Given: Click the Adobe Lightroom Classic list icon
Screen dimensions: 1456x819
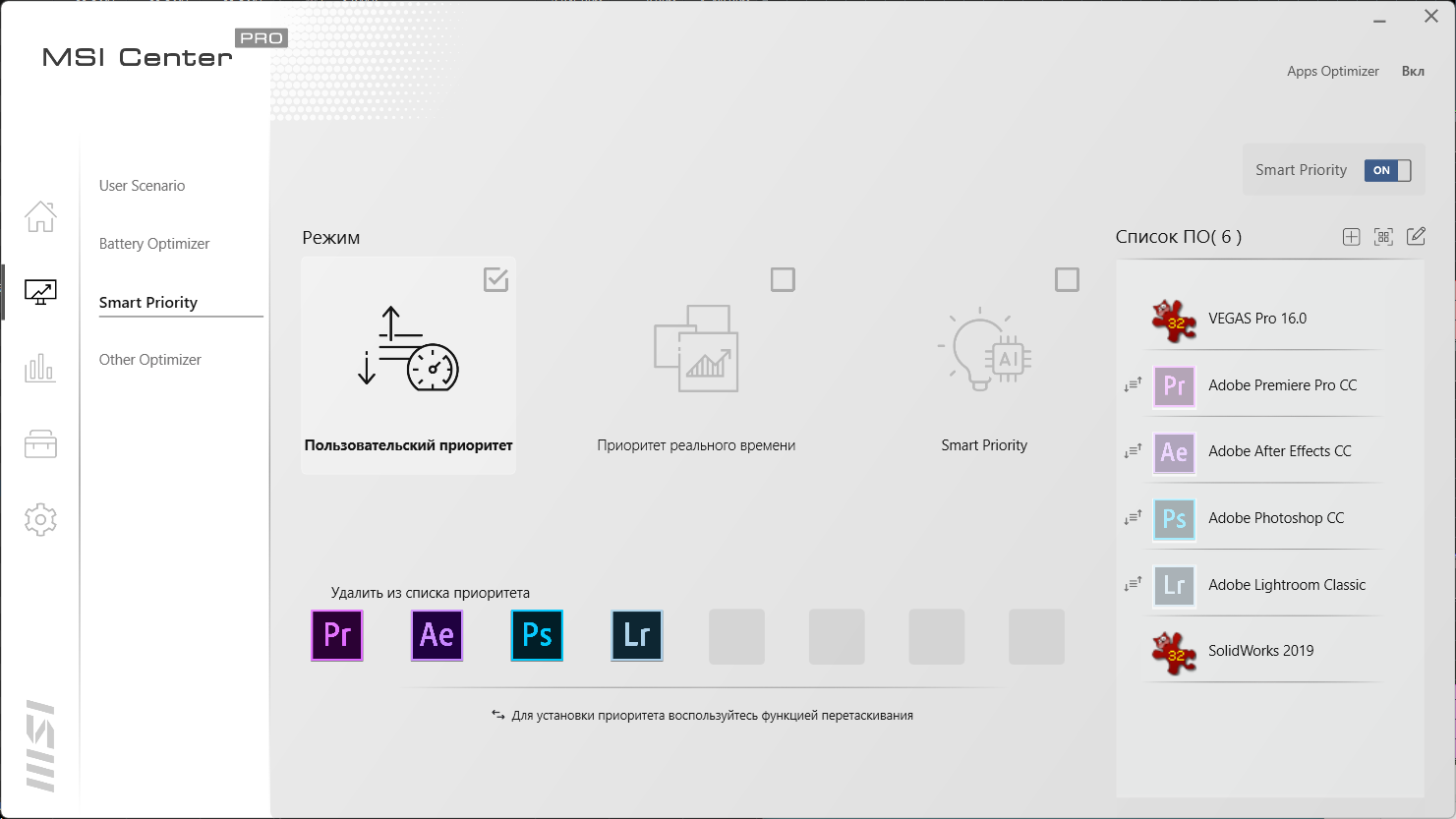Looking at the screenshot, I should pyautogui.click(x=1174, y=585).
